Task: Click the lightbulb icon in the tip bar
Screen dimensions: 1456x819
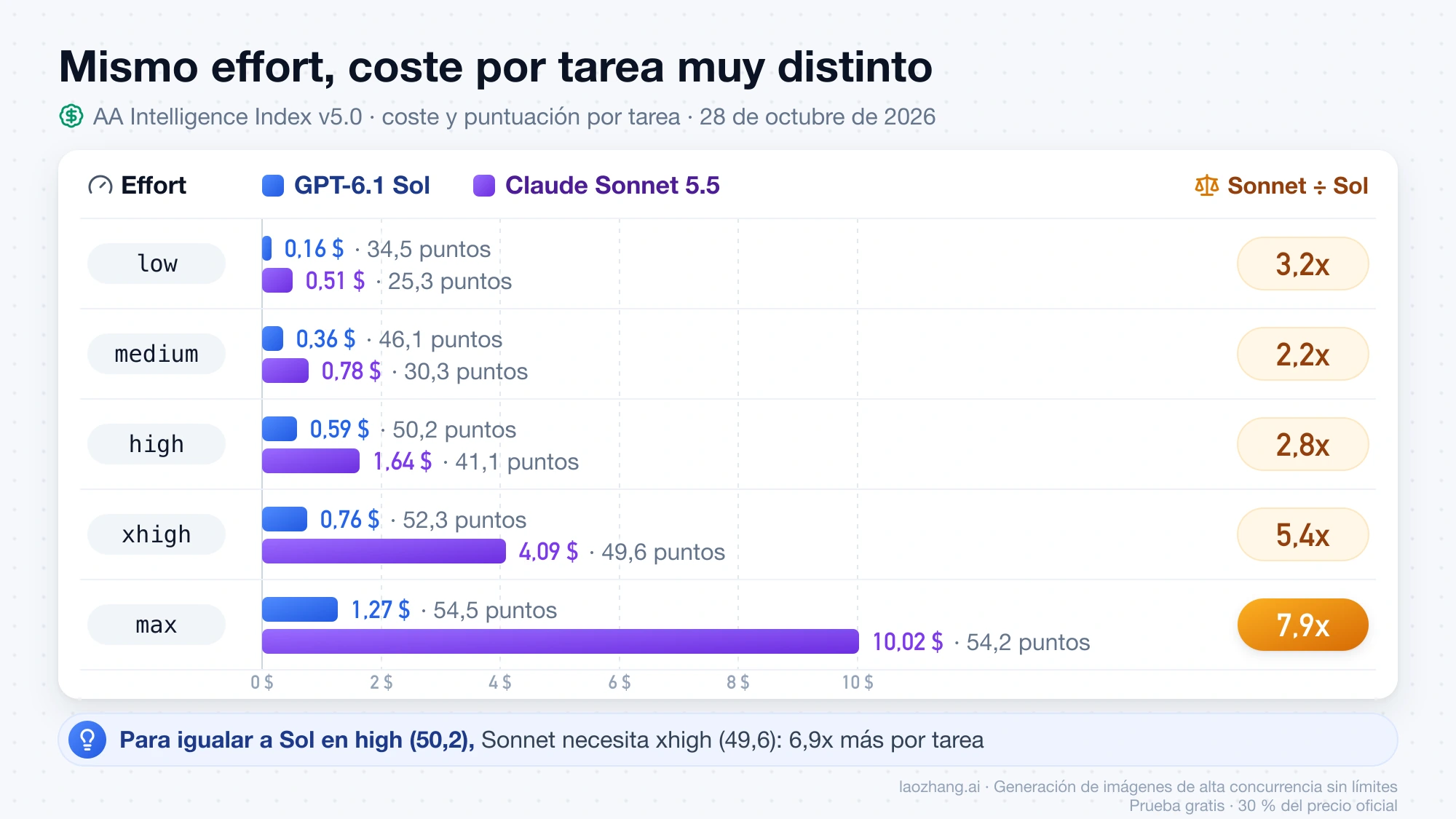Action: tap(87, 740)
